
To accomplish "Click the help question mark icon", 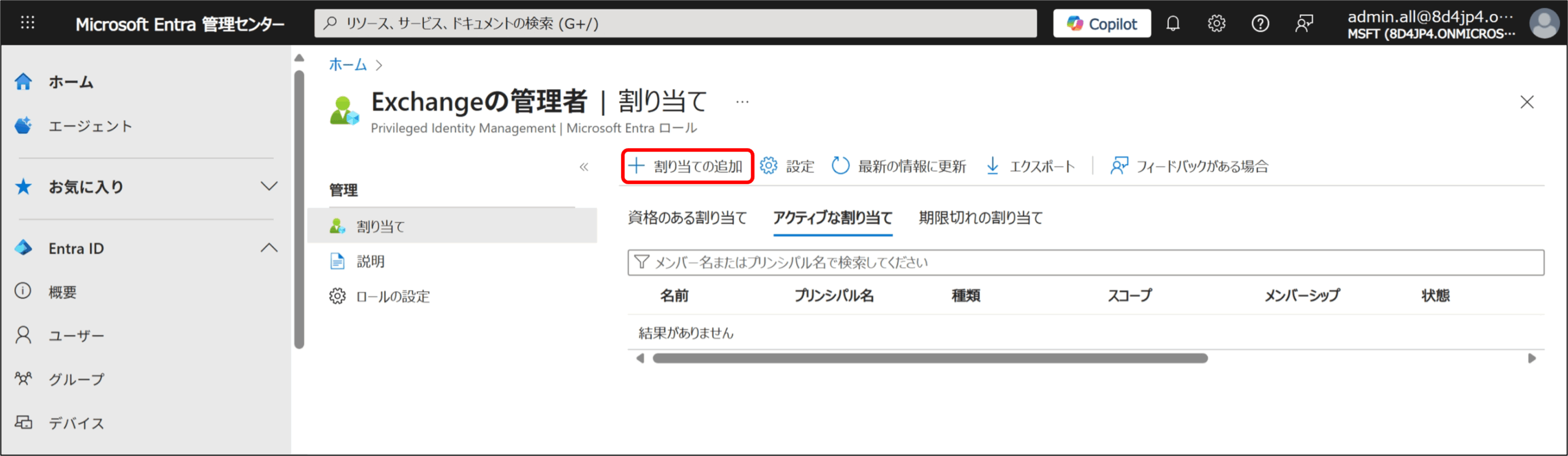I will tap(1260, 23).
